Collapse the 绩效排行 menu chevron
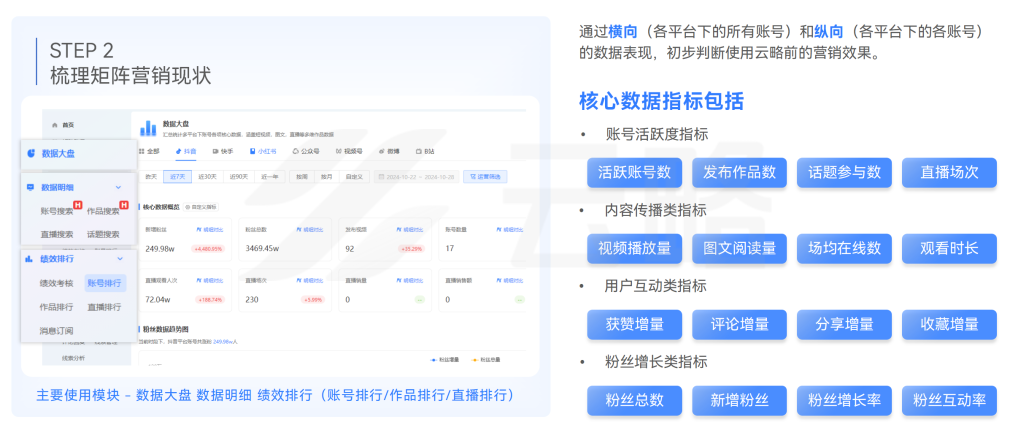This screenshot has height=437, width=1025. click(118, 258)
